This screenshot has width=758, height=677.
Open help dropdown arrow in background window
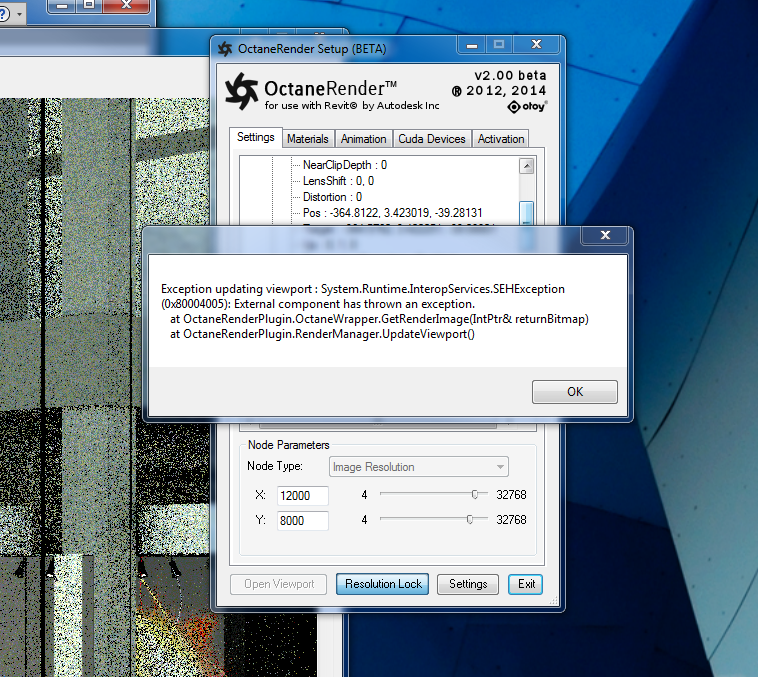point(19,14)
